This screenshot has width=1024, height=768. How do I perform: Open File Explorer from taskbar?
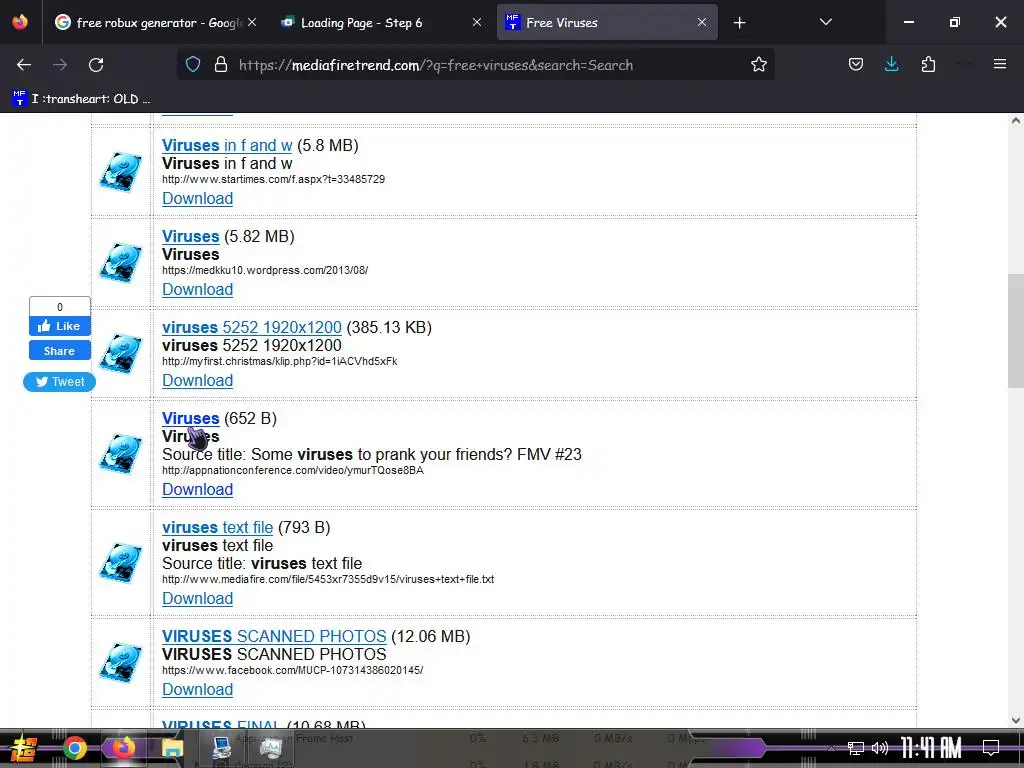coord(172,748)
